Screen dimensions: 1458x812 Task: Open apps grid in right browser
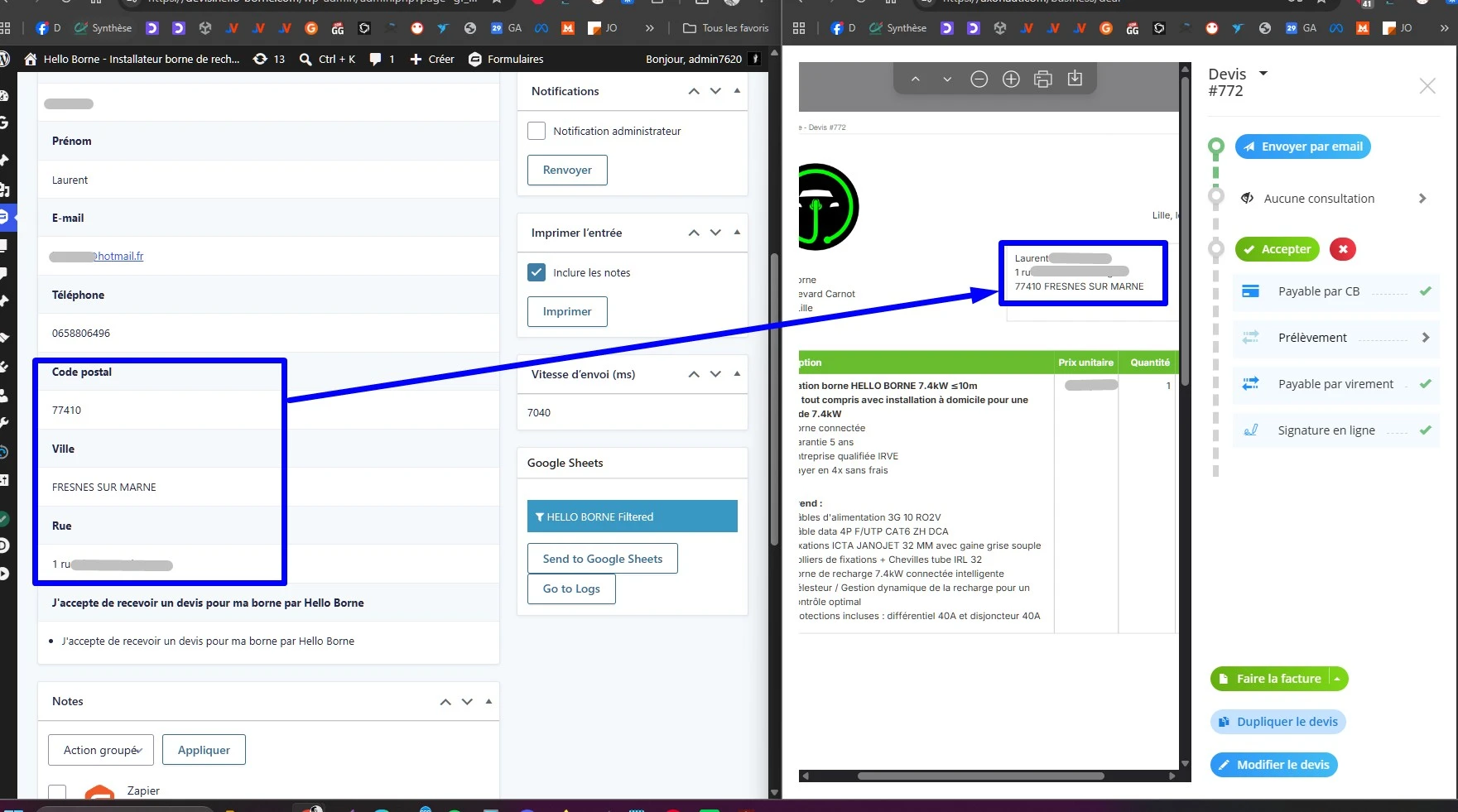pos(799,28)
